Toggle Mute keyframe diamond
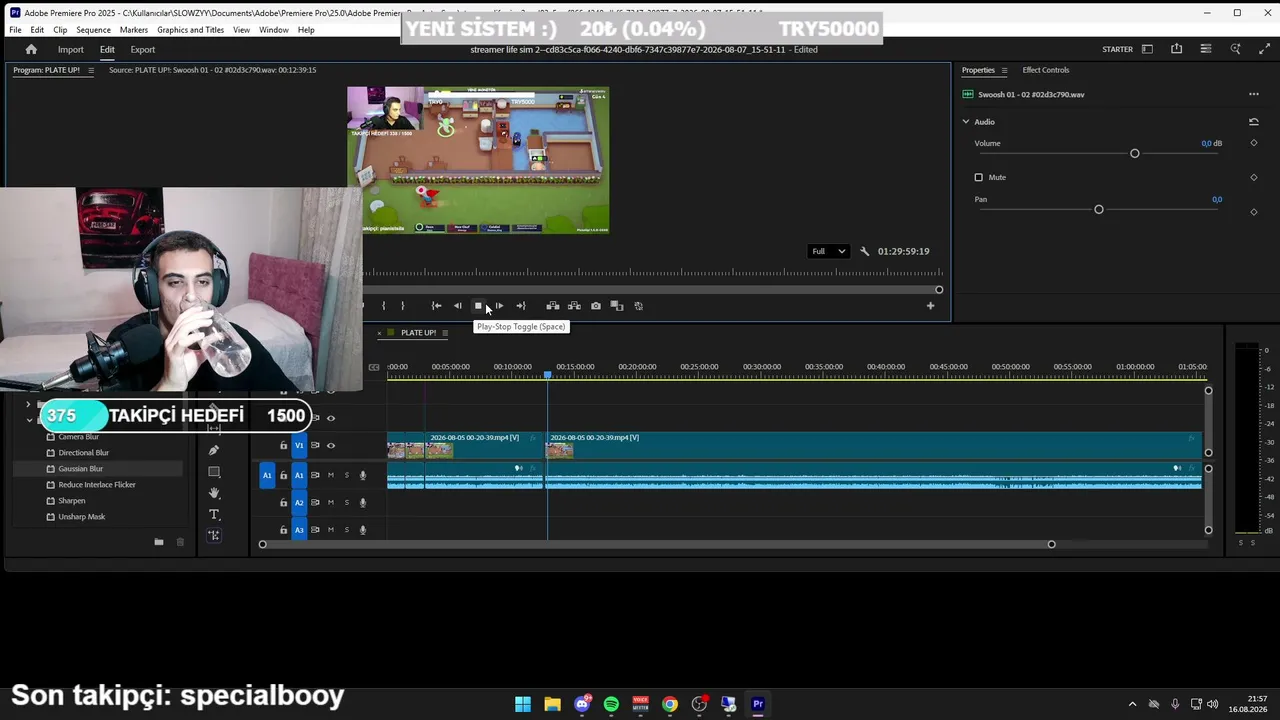 tap(1253, 177)
